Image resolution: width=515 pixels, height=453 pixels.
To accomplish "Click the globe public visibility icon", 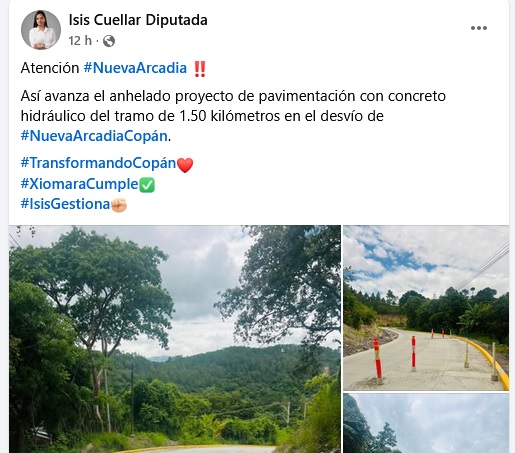I will [x=109, y=41].
